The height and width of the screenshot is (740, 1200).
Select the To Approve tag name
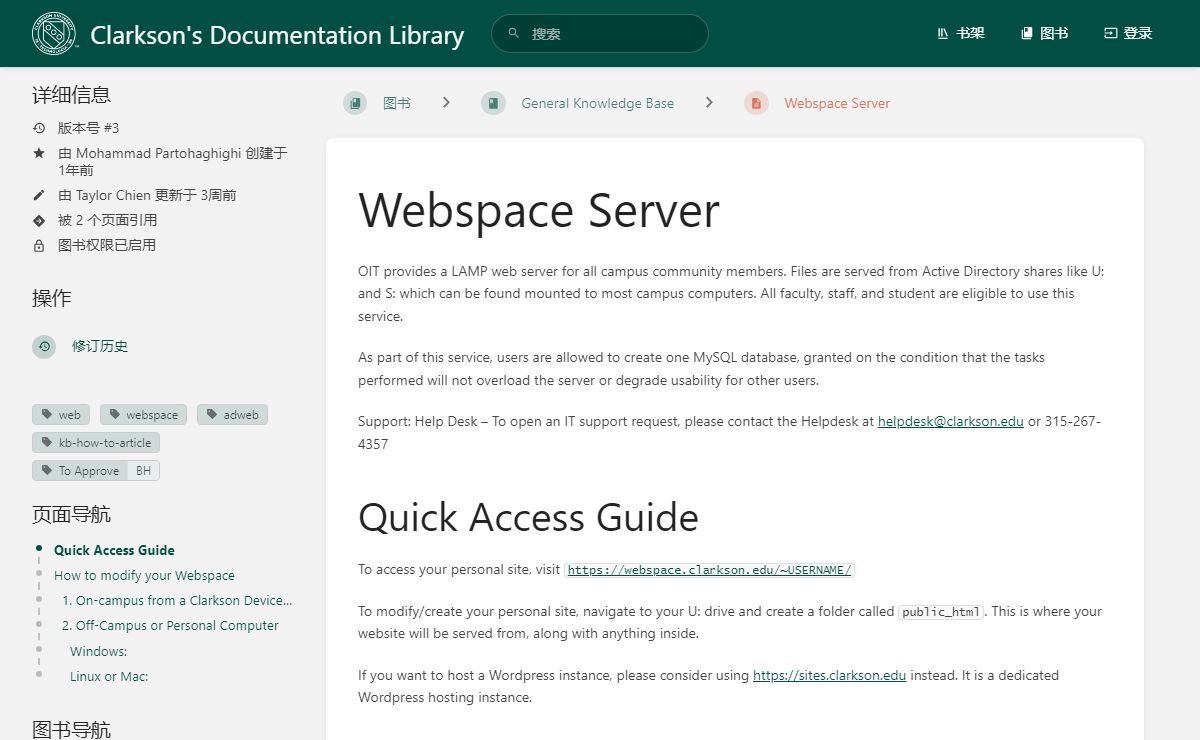(80, 470)
